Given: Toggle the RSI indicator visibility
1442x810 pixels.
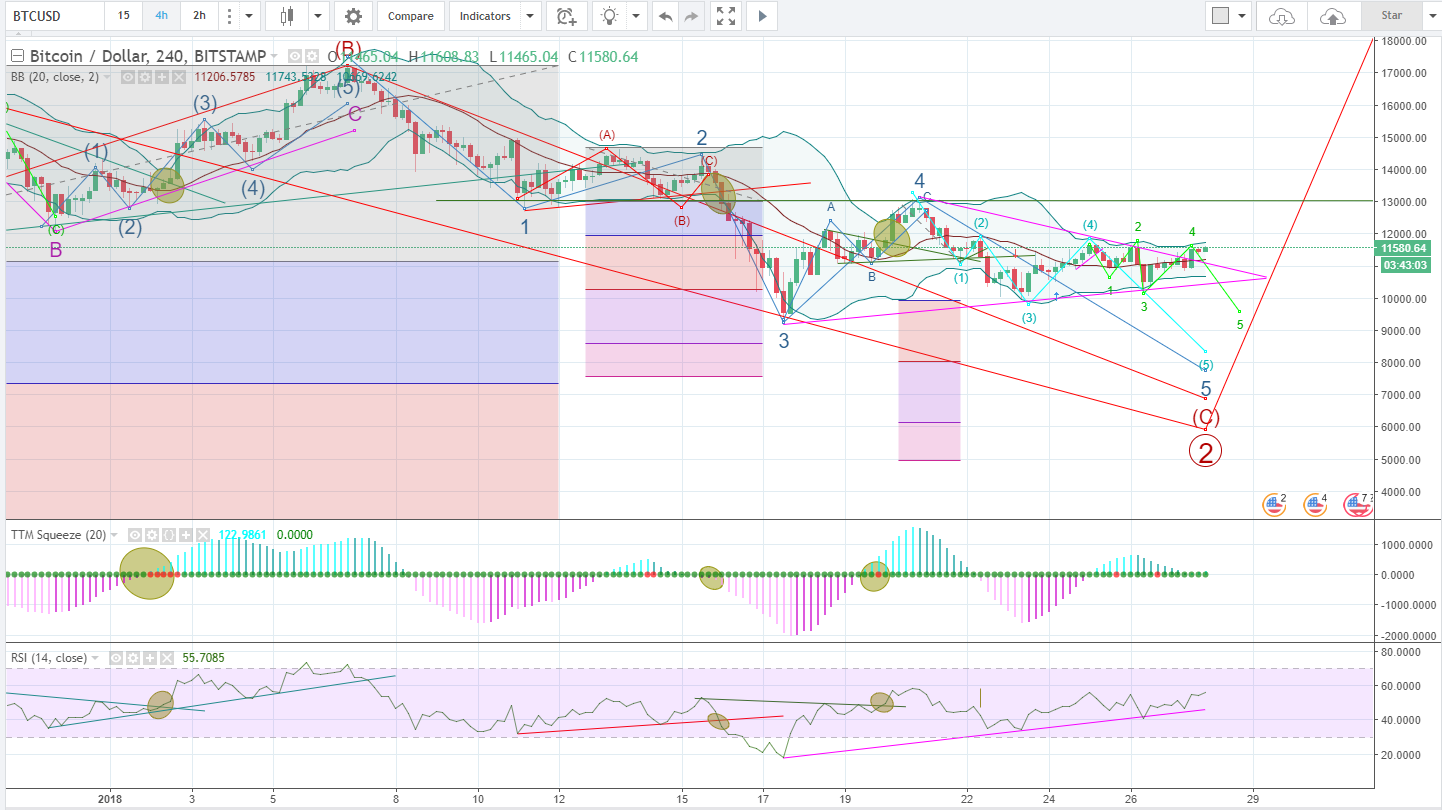Looking at the screenshot, I should pyautogui.click(x=115, y=657).
